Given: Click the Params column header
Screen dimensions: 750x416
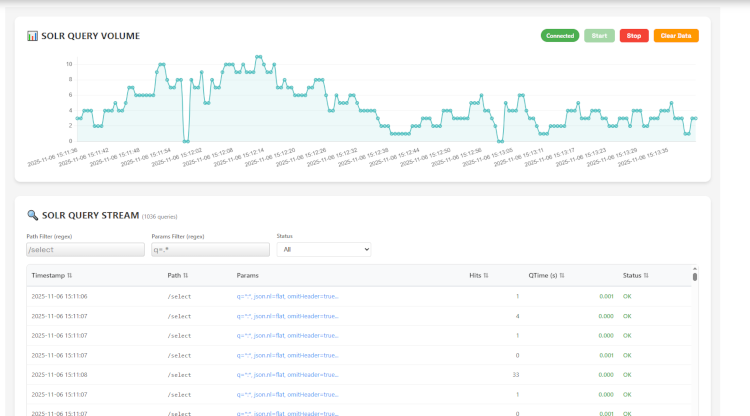Looking at the screenshot, I should (247, 275).
